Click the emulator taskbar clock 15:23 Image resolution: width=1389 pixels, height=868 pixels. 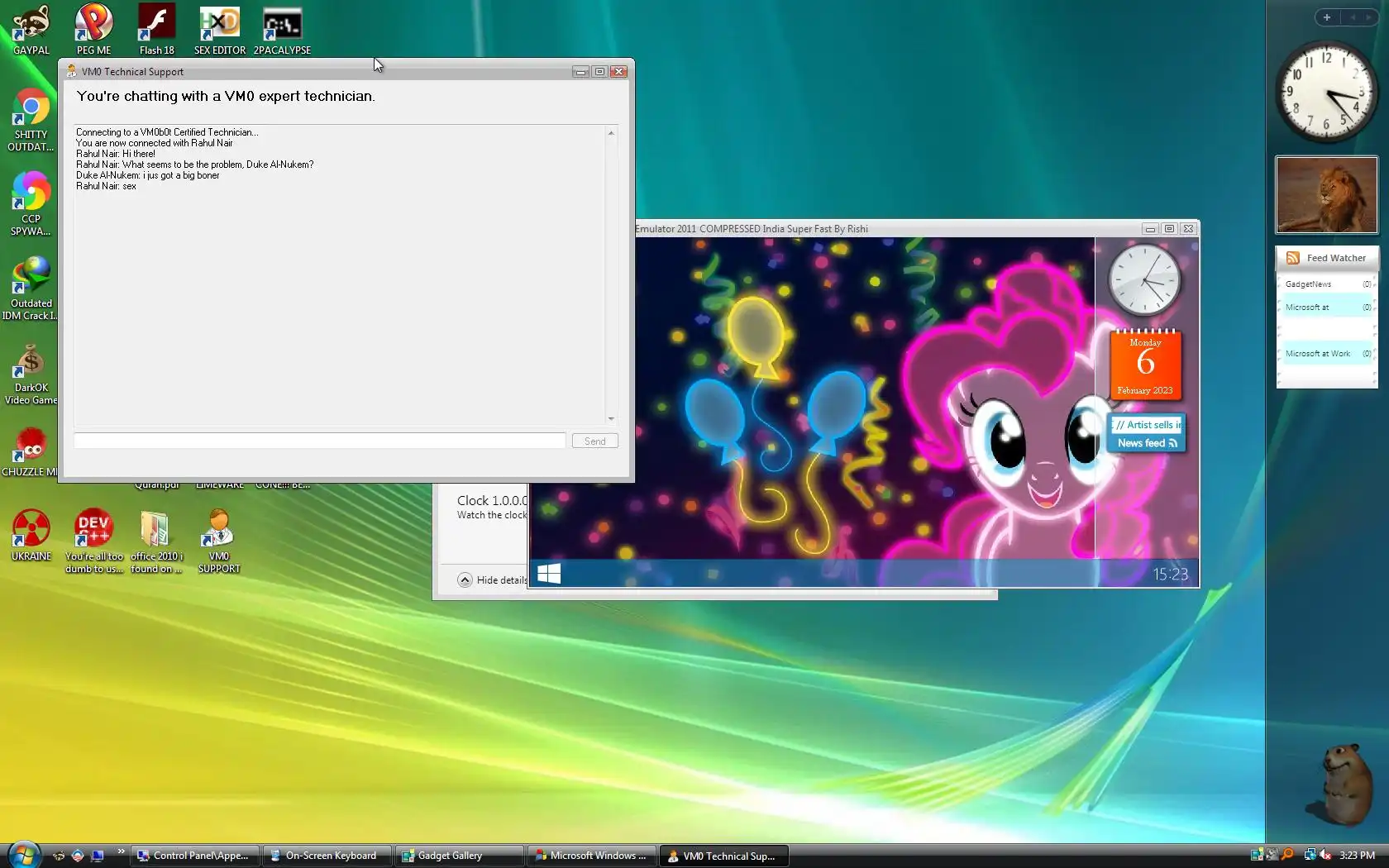pyautogui.click(x=1170, y=575)
